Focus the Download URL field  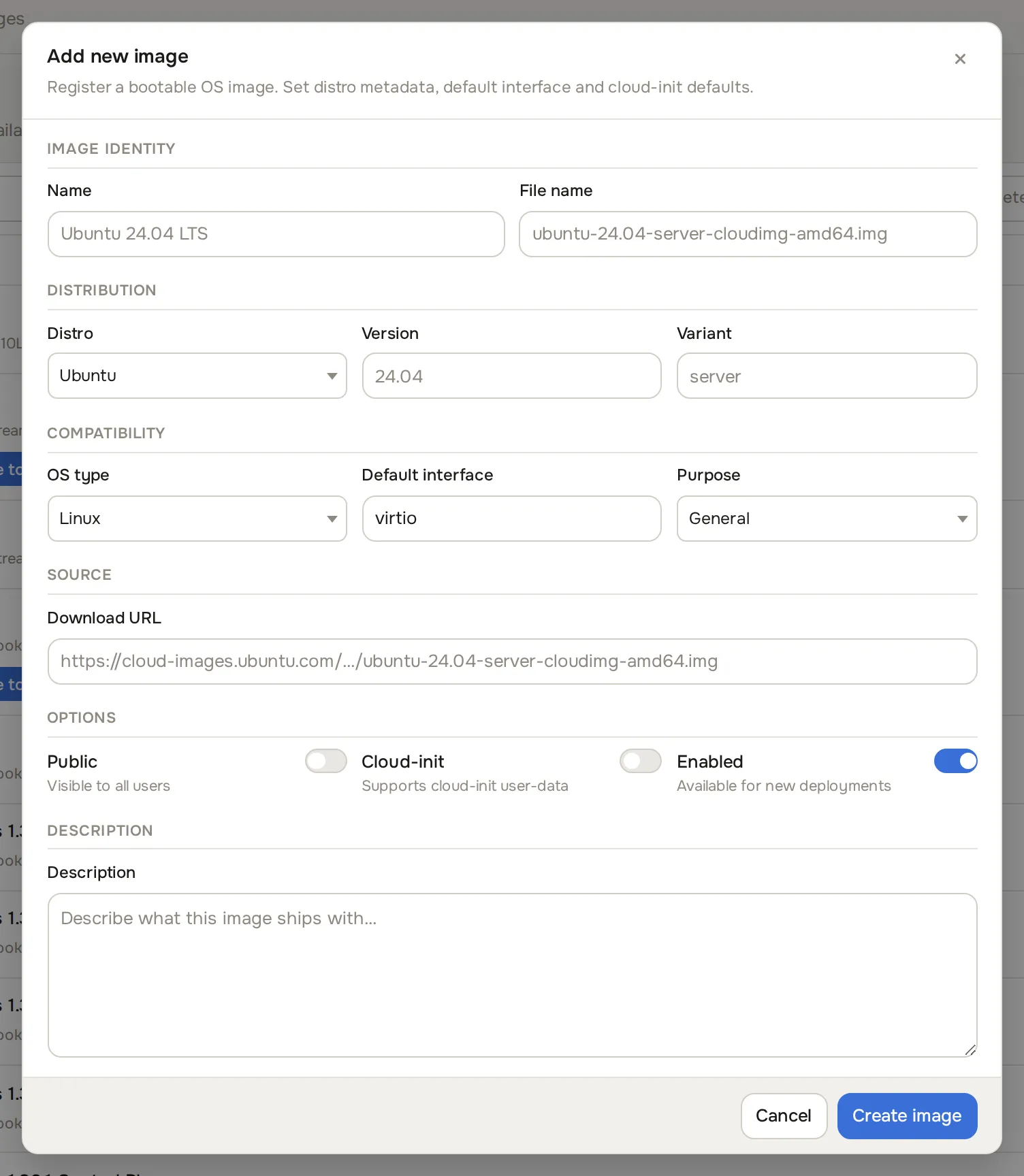point(513,661)
